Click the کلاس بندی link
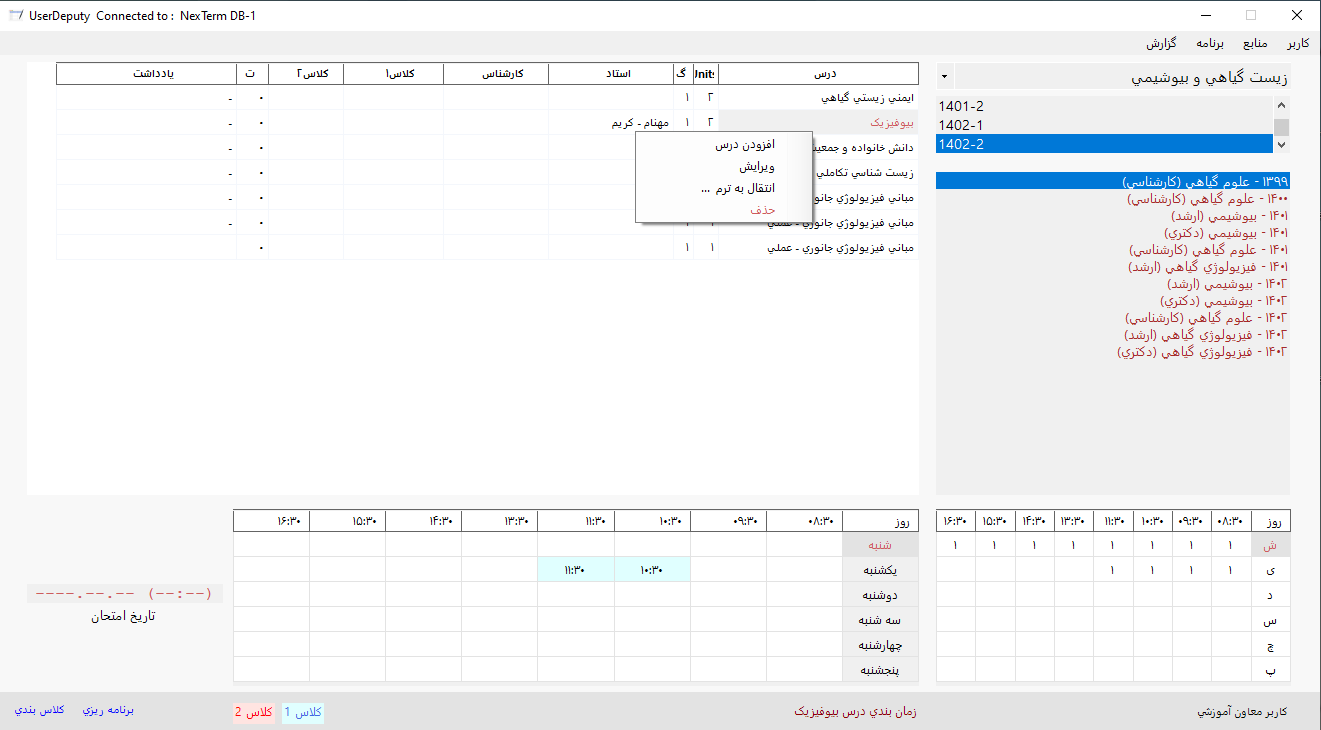The width and height of the screenshot is (1321, 730). [40, 710]
